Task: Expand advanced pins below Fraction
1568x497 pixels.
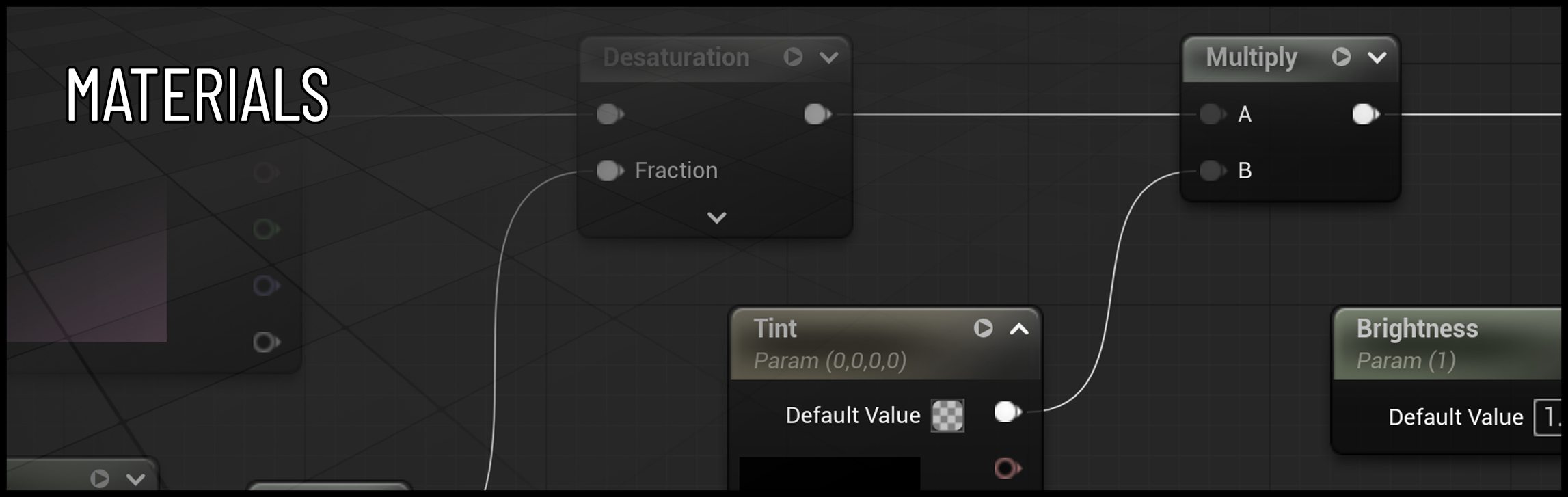Action: (716, 218)
